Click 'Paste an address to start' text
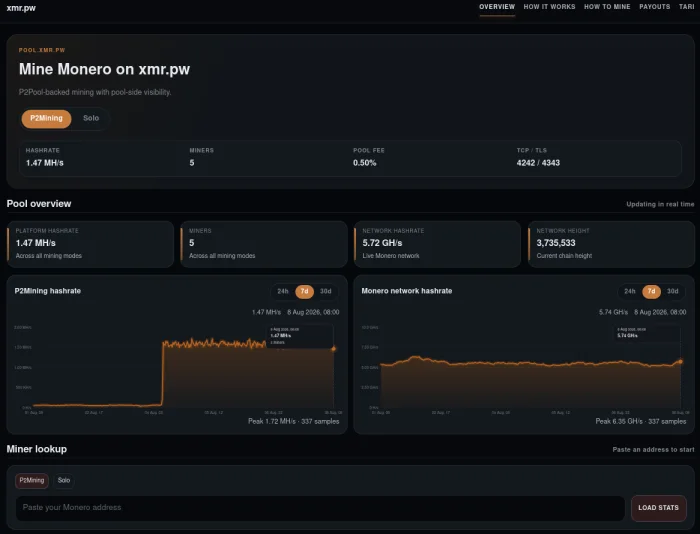 tap(653, 450)
